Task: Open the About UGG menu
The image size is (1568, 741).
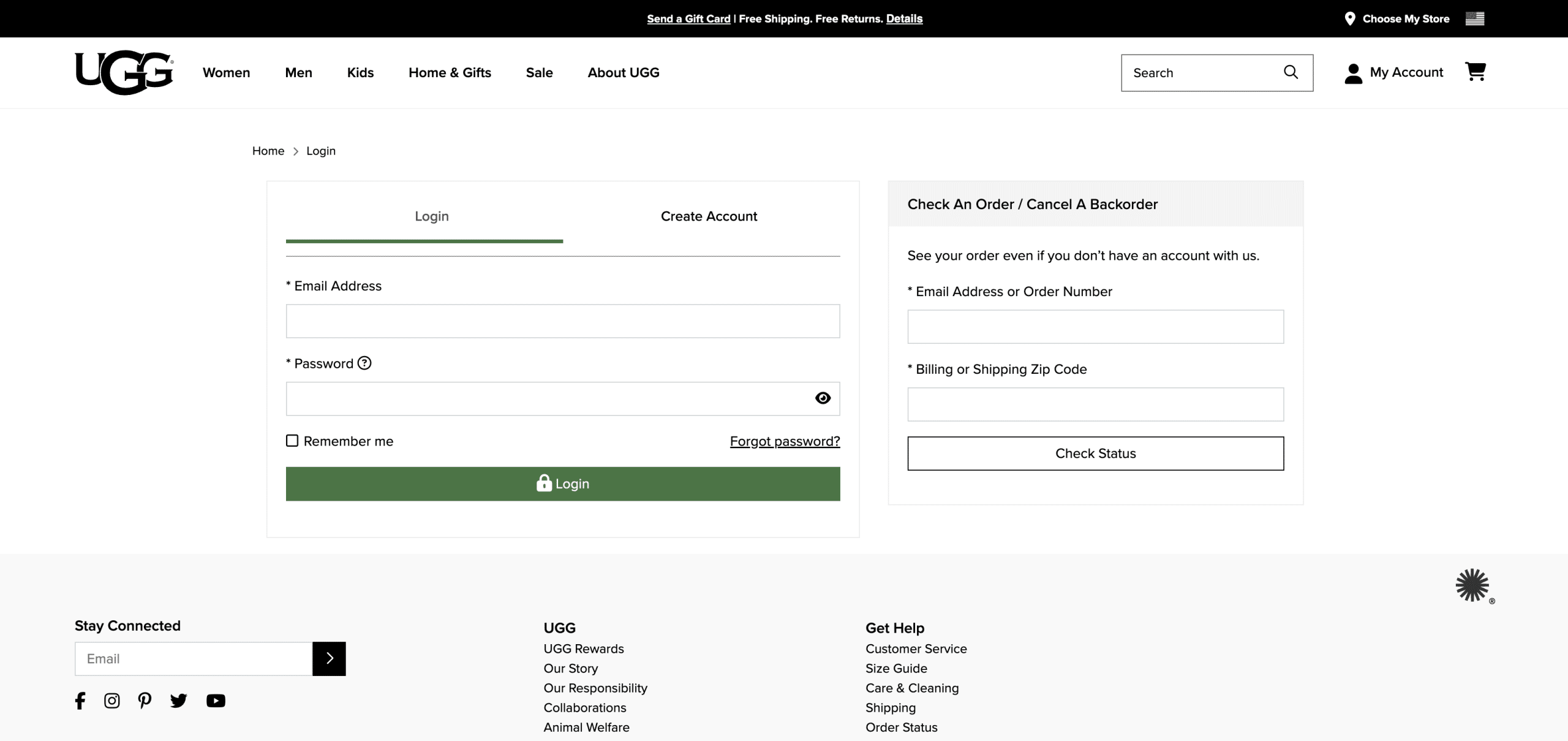Action: click(x=624, y=72)
